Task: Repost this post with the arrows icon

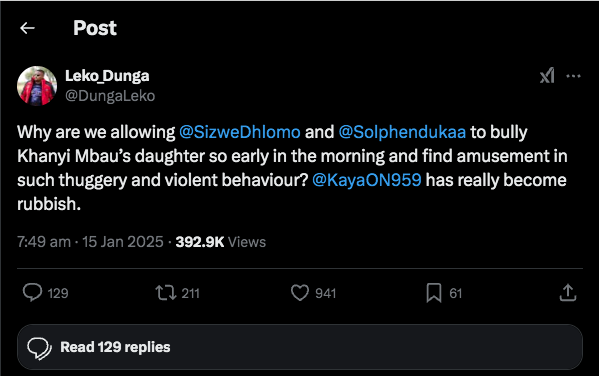Action: 166,293
